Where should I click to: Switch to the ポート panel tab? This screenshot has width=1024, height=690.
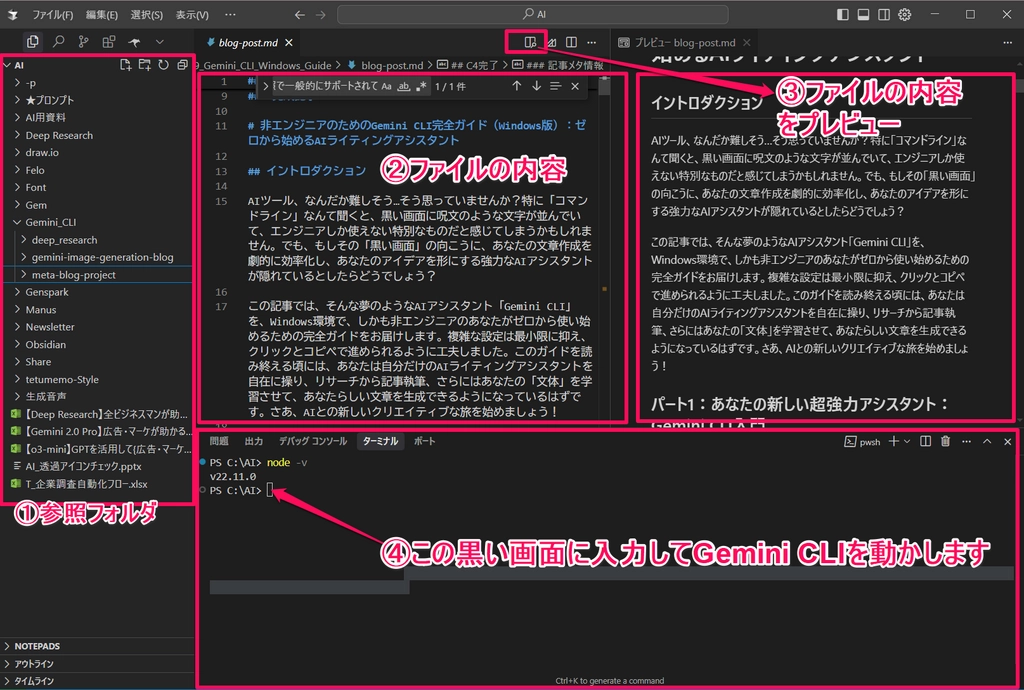[x=424, y=441]
